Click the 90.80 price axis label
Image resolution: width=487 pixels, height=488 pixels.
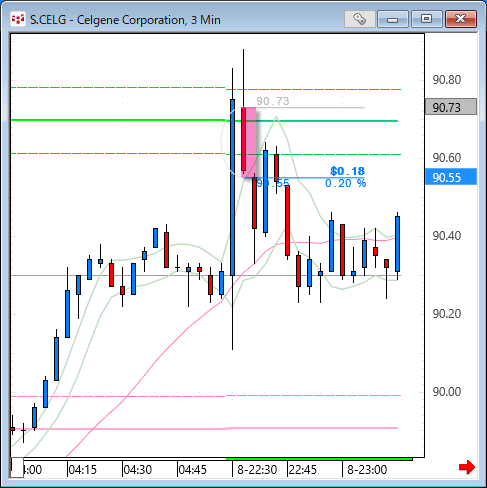click(x=447, y=80)
